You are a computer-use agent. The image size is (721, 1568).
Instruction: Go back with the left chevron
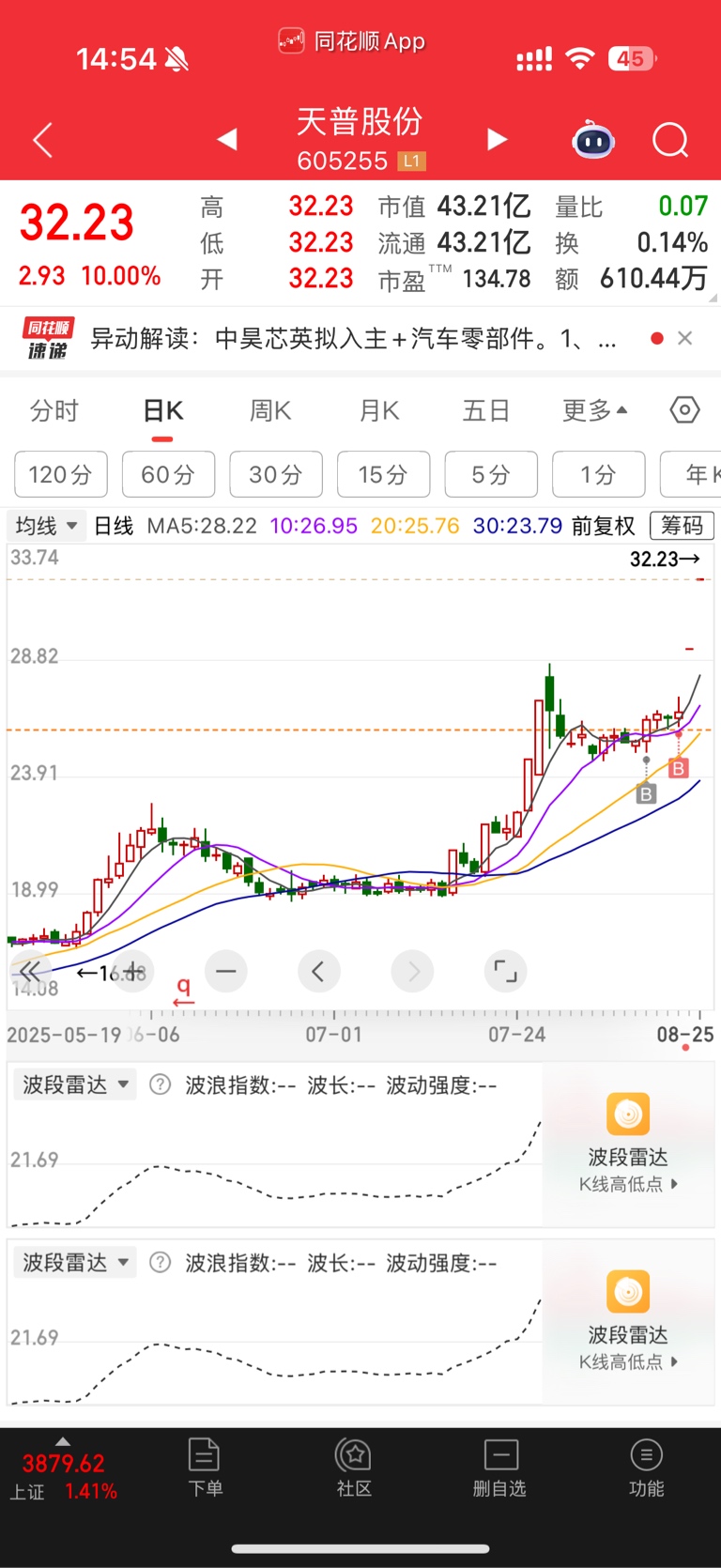click(x=42, y=141)
